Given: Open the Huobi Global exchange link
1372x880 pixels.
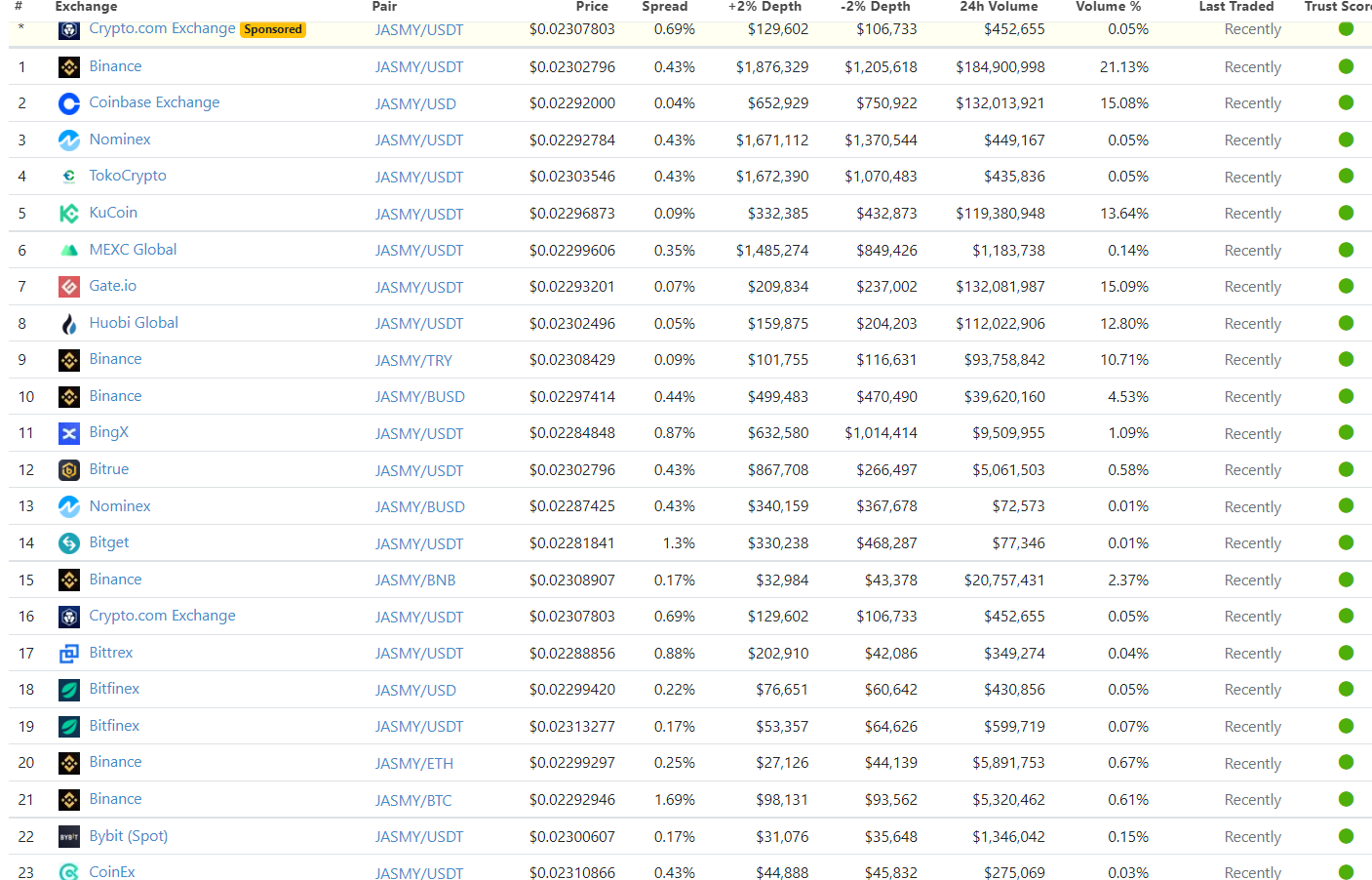Looking at the screenshot, I should point(134,323).
